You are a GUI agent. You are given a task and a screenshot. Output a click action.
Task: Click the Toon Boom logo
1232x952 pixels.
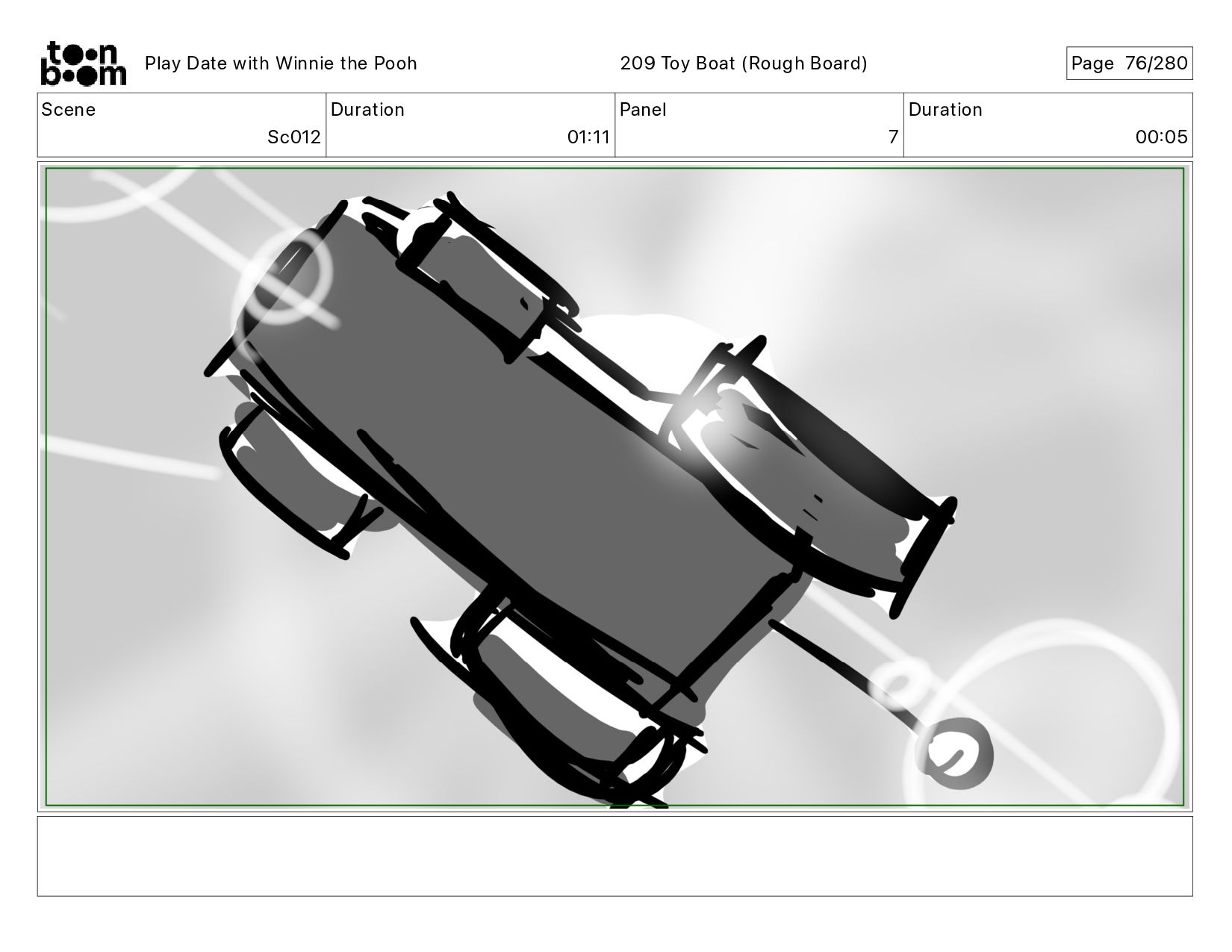point(83,63)
